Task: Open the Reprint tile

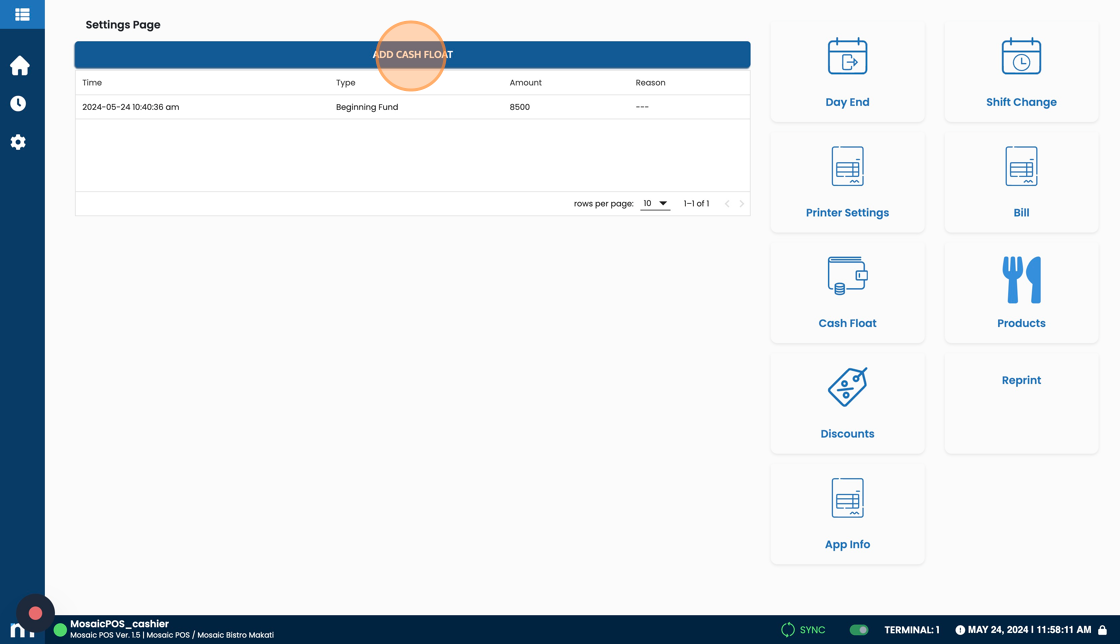Action: [x=1021, y=403]
